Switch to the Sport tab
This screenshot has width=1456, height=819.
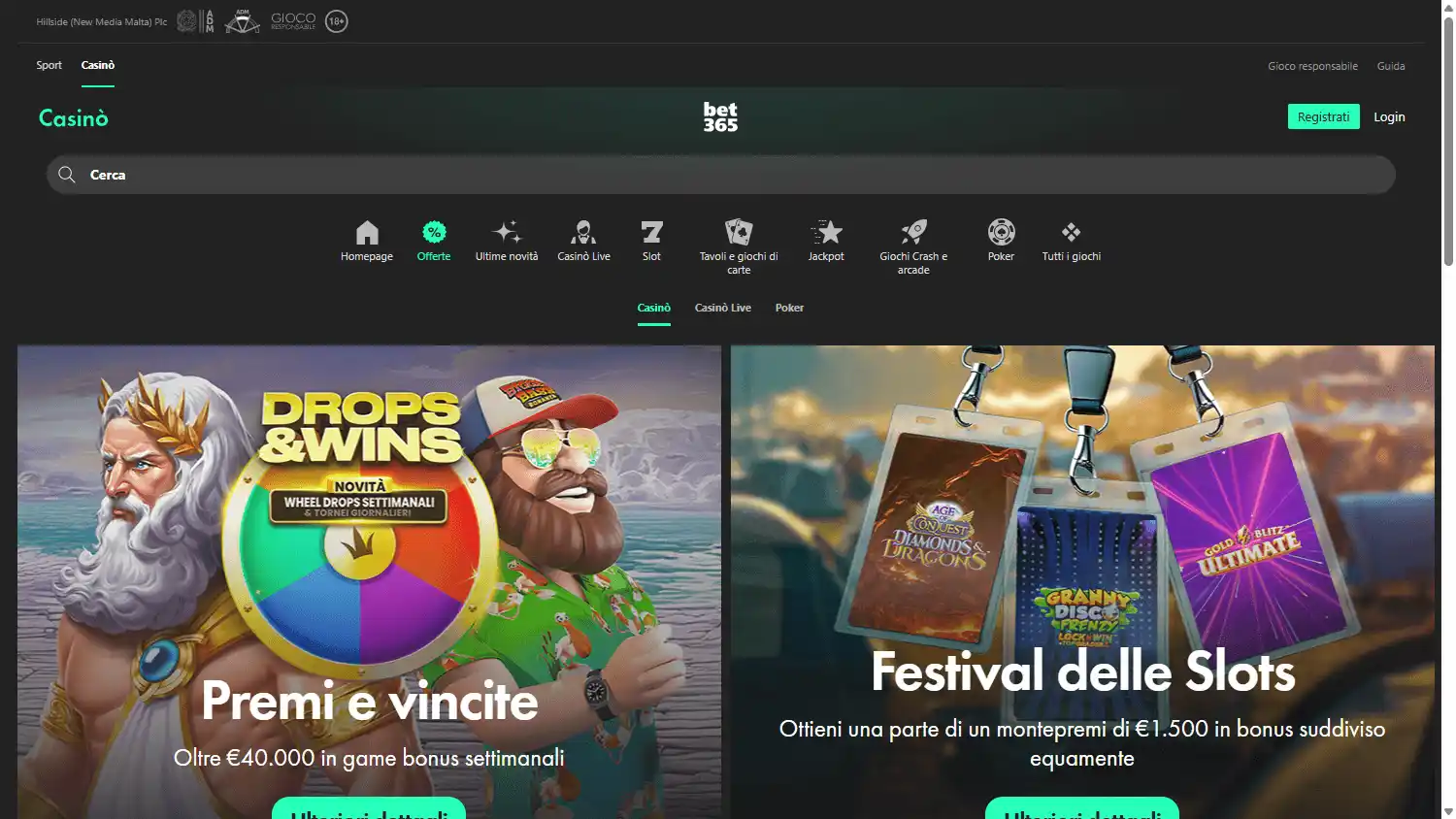49,65
